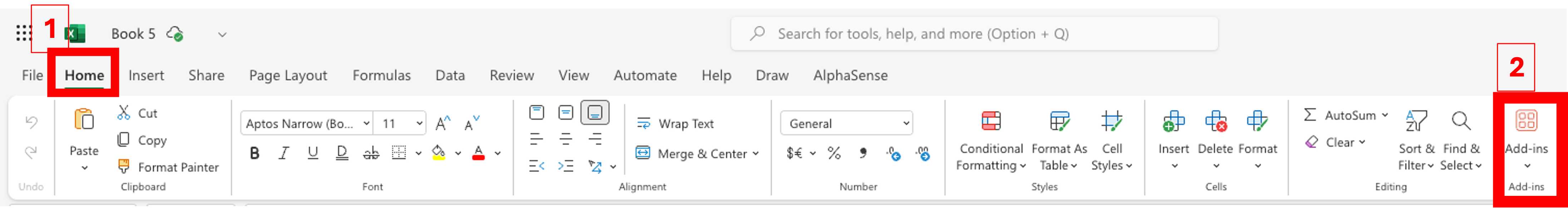Increase font size with larger A icon
1568x208 pixels.
[x=443, y=123]
